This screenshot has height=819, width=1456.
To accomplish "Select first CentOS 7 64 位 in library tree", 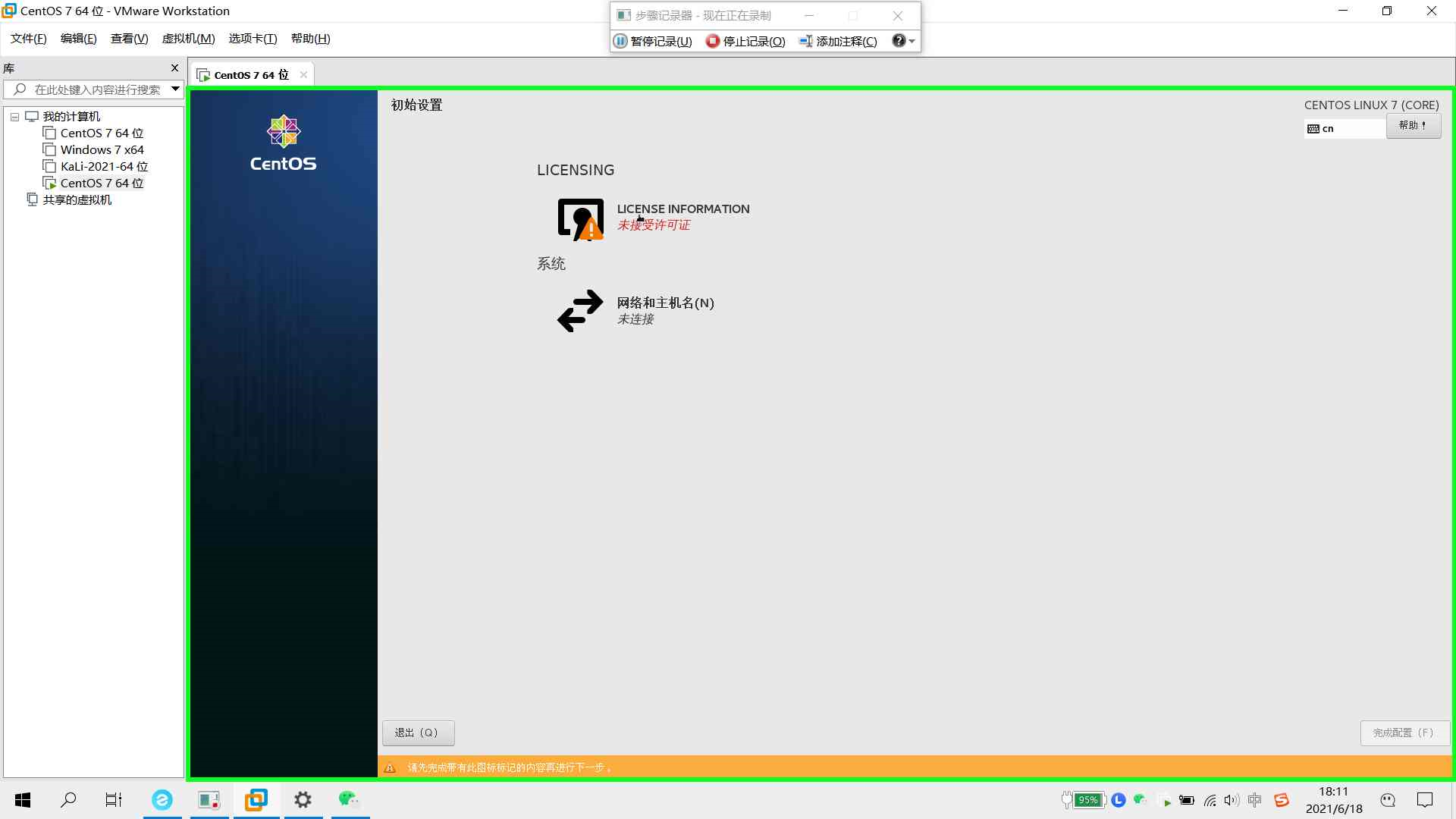I will pyautogui.click(x=102, y=133).
